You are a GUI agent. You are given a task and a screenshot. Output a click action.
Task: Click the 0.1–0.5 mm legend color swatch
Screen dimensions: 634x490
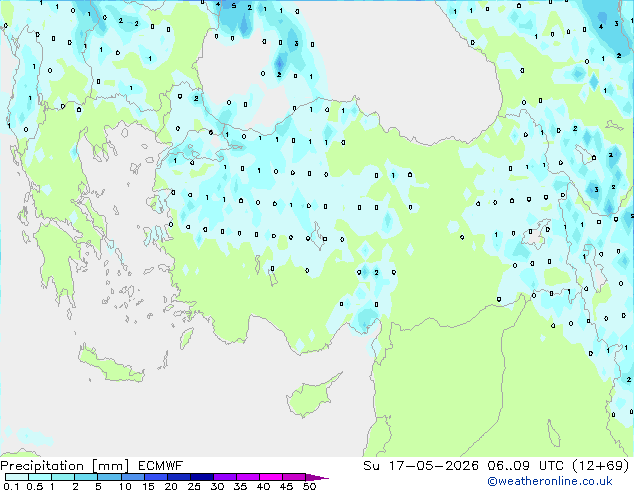pos(17,477)
